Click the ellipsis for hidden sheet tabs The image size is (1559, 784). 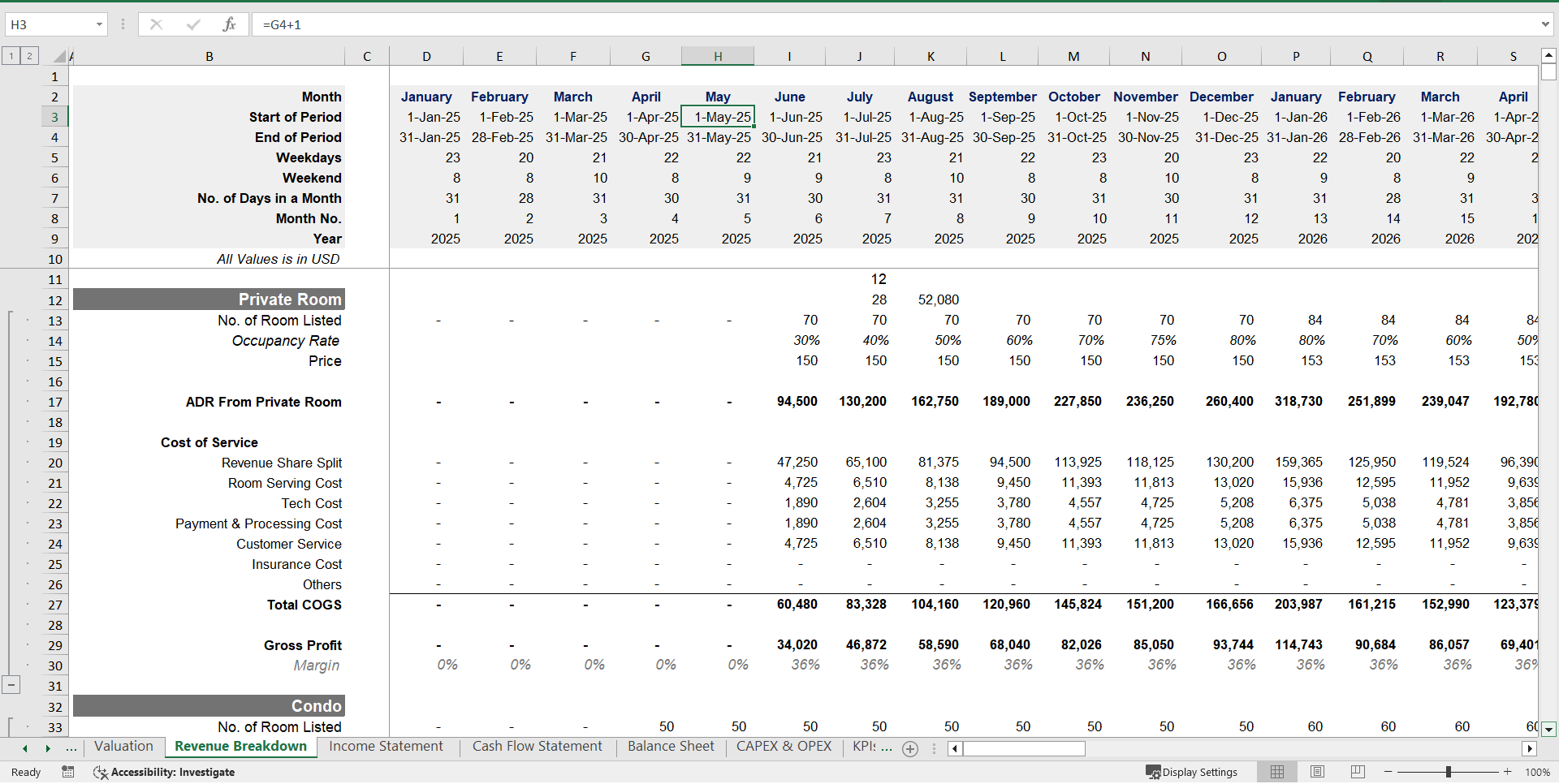pyautogui.click(x=71, y=748)
